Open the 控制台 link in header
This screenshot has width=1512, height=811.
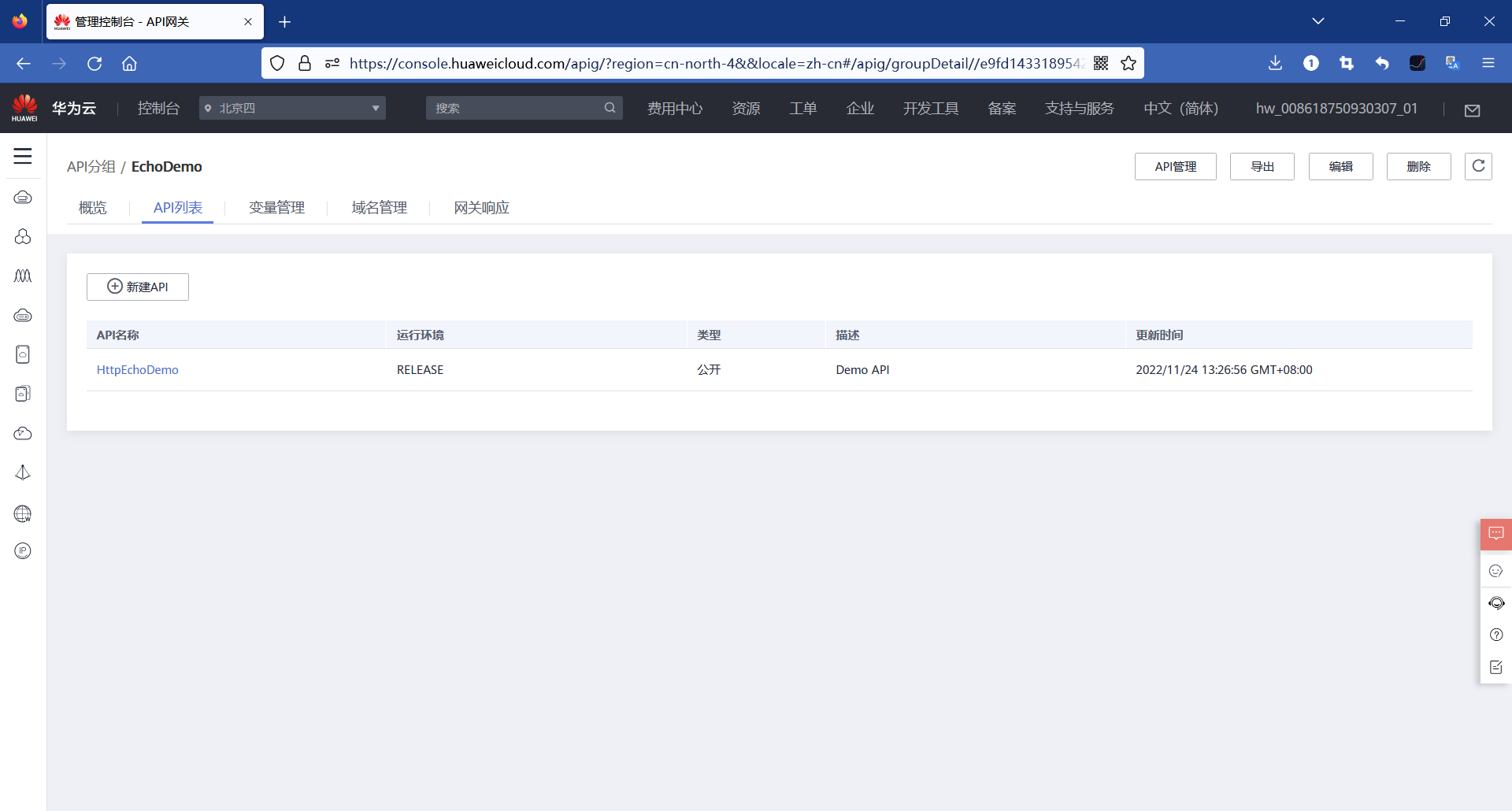coord(158,108)
